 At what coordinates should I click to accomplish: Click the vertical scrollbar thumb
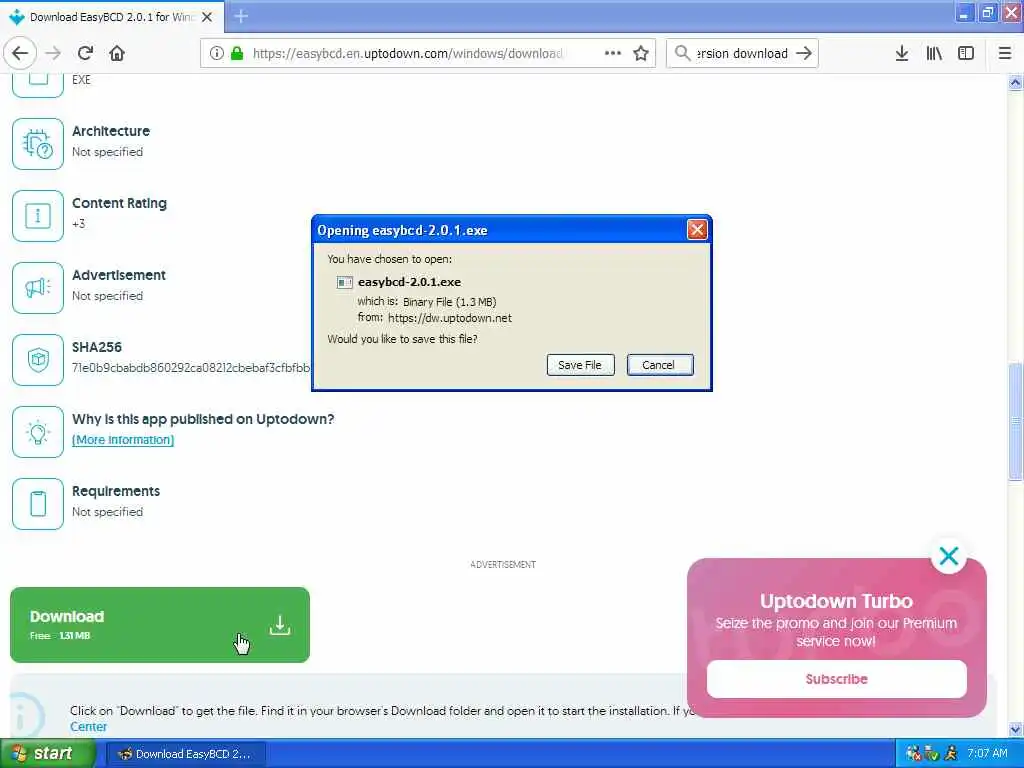point(1015,422)
